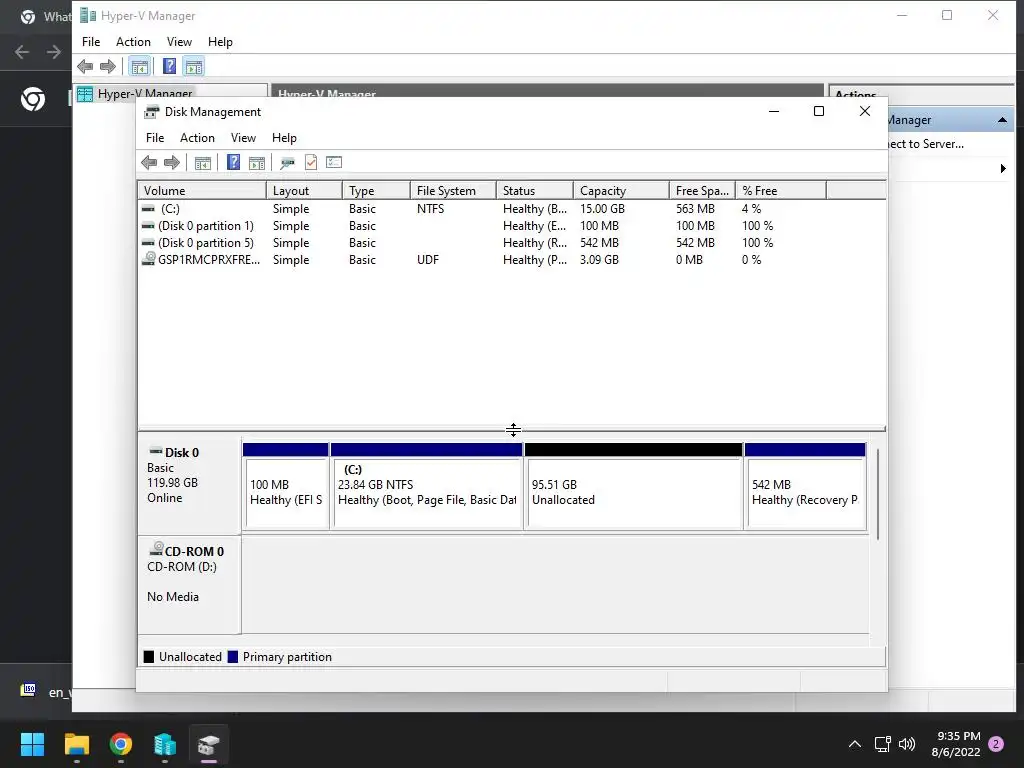
Task: Click the disk key icon in Disk Management toolbar
Action: (287, 163)
